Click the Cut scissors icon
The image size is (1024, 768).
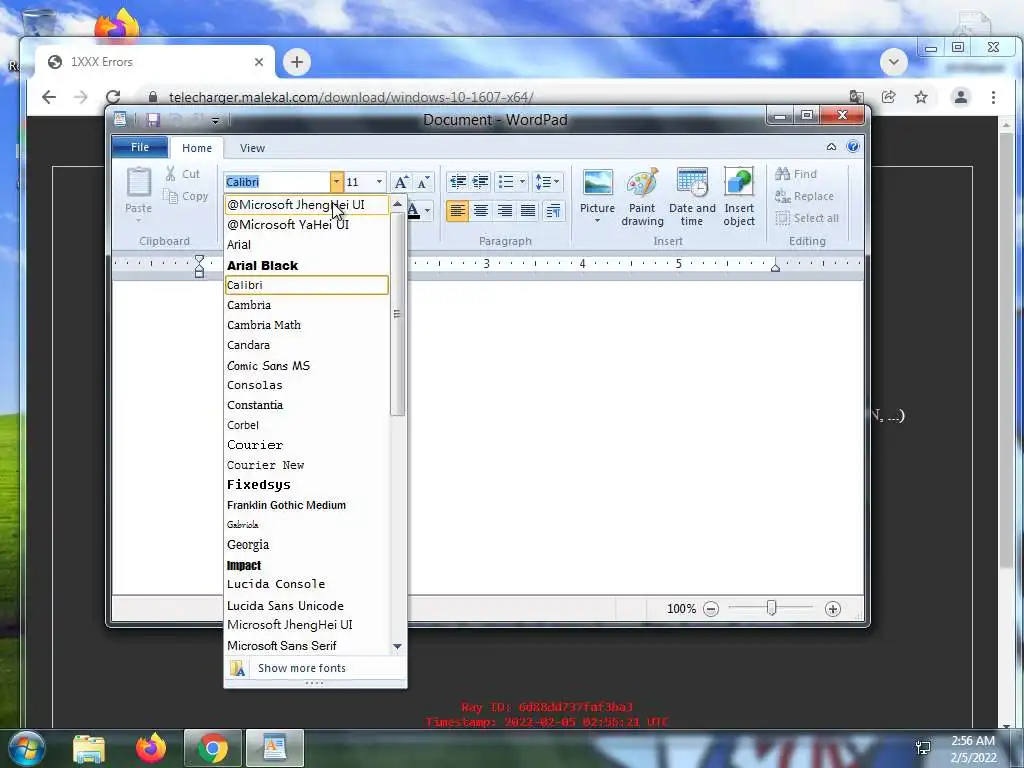tap(170, 174)
